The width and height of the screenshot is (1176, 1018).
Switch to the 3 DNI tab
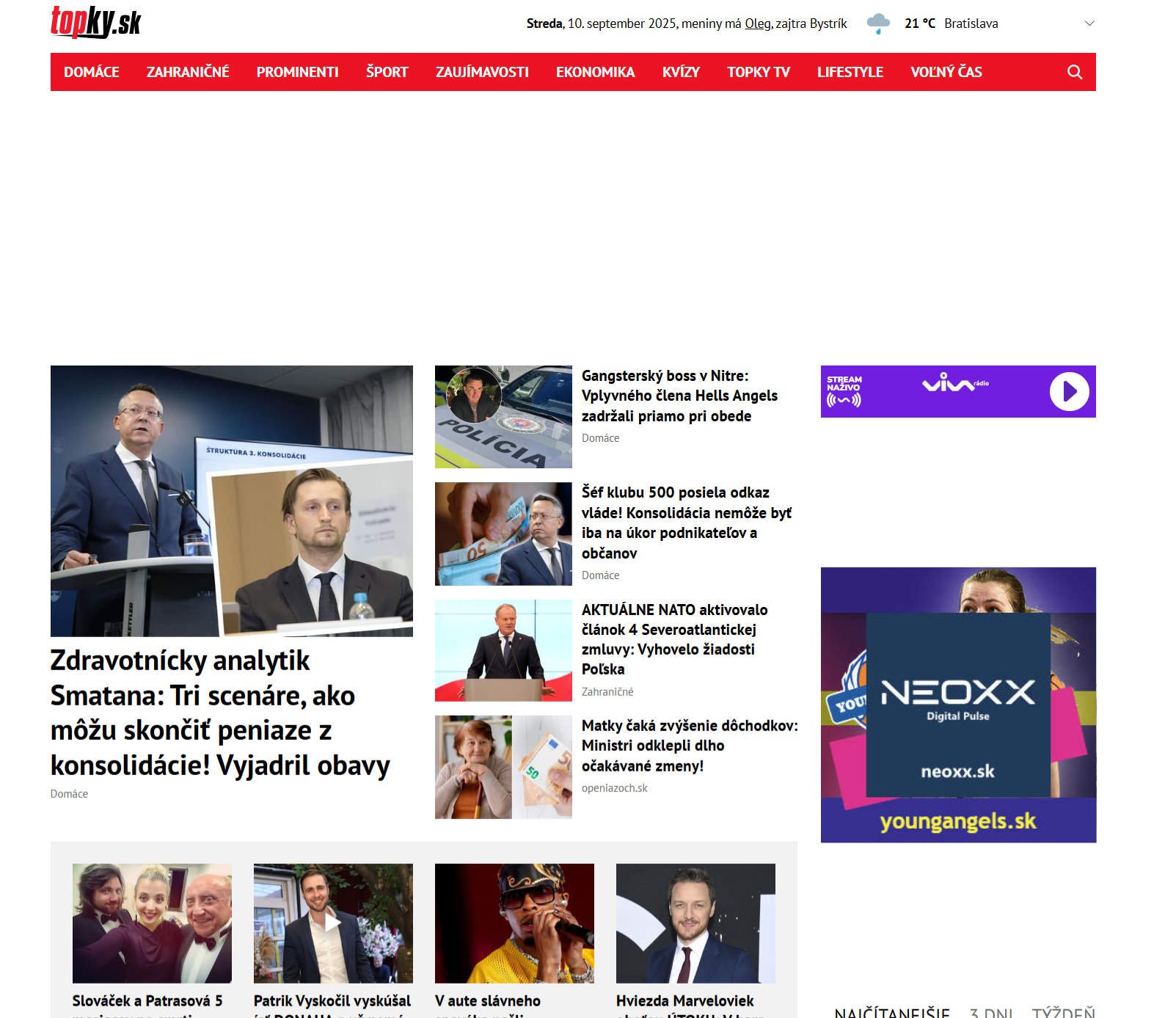point(990,1012)
